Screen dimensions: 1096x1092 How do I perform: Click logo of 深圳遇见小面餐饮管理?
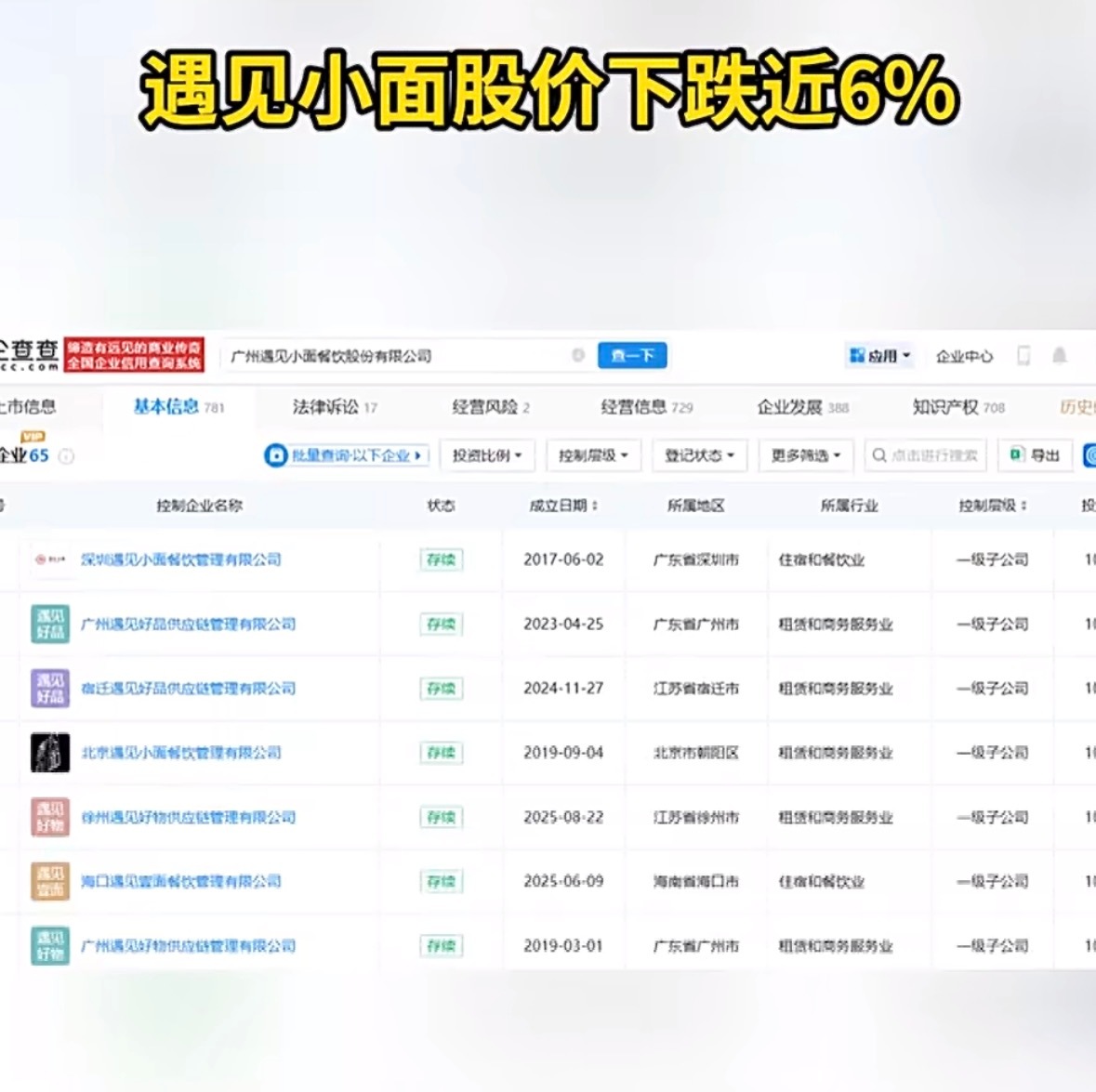click(50, 559)
